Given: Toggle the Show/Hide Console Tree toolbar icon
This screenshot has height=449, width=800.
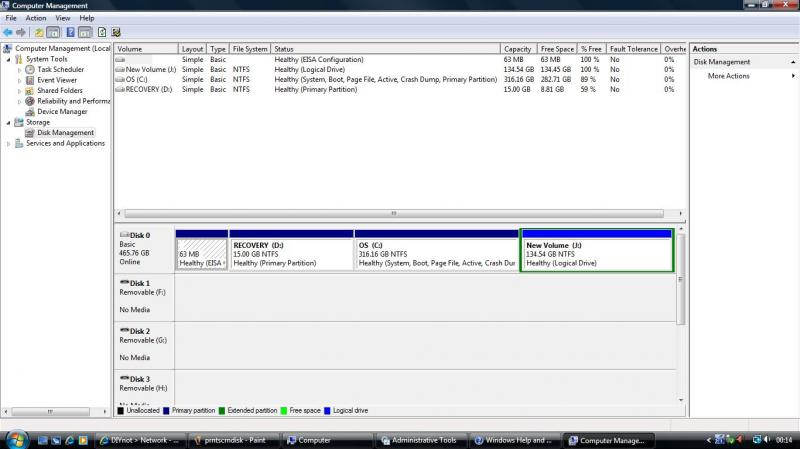Looking at the screenshot, I should 54,32.
